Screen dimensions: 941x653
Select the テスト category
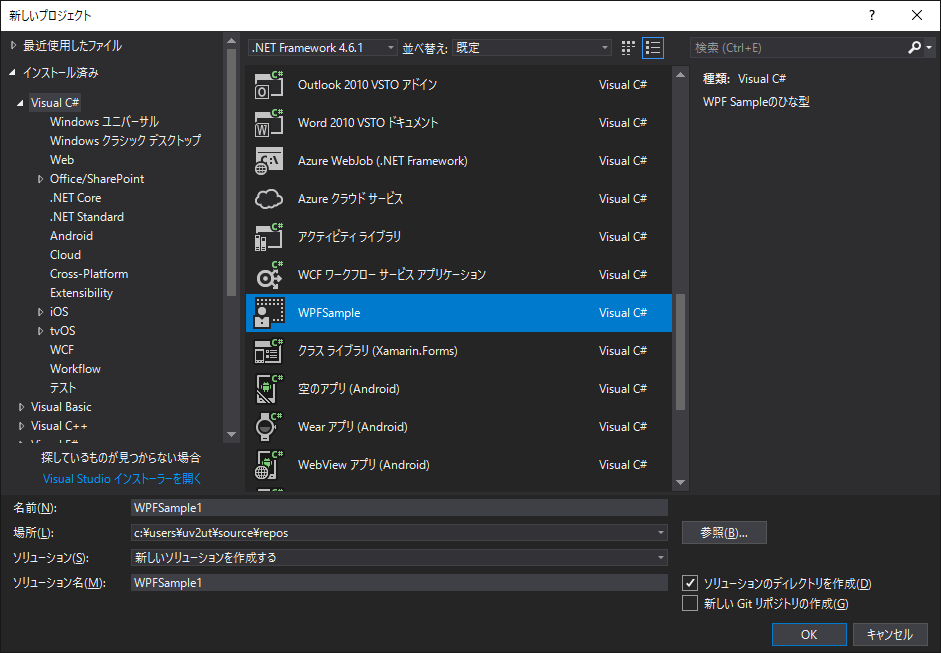click(63, 388)
